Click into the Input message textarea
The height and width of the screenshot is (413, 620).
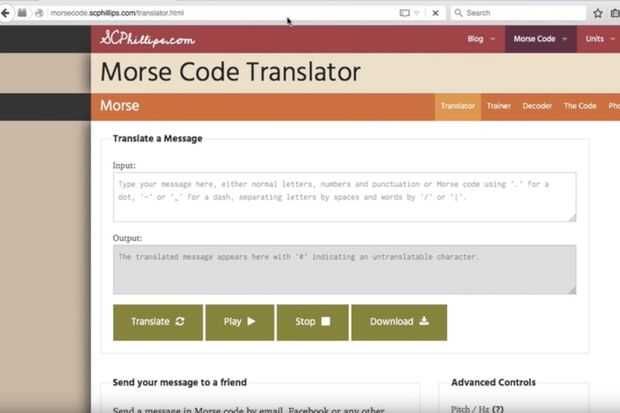tap(344, 197)
